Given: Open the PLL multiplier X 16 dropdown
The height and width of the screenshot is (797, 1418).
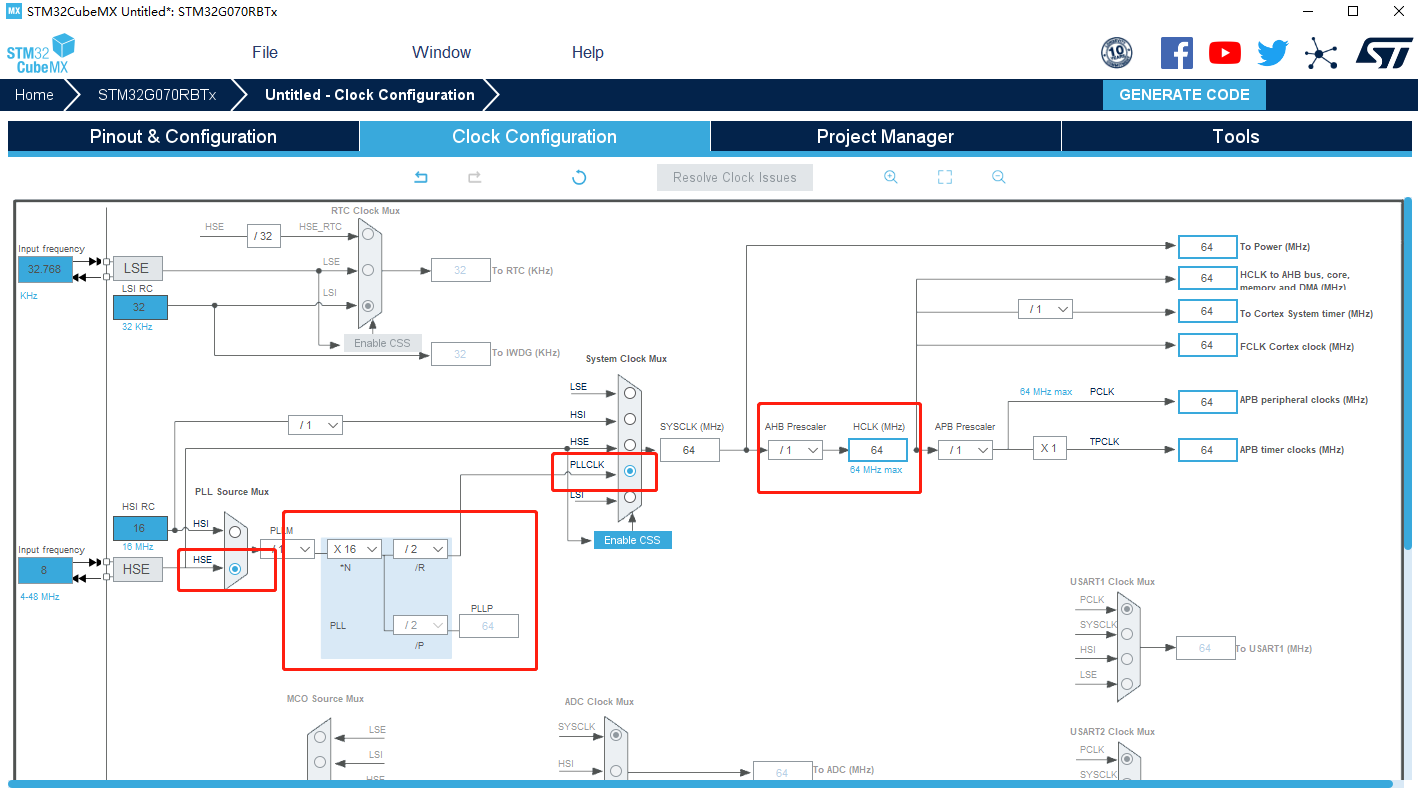Looking at the screenshot, I should [354, 549].
